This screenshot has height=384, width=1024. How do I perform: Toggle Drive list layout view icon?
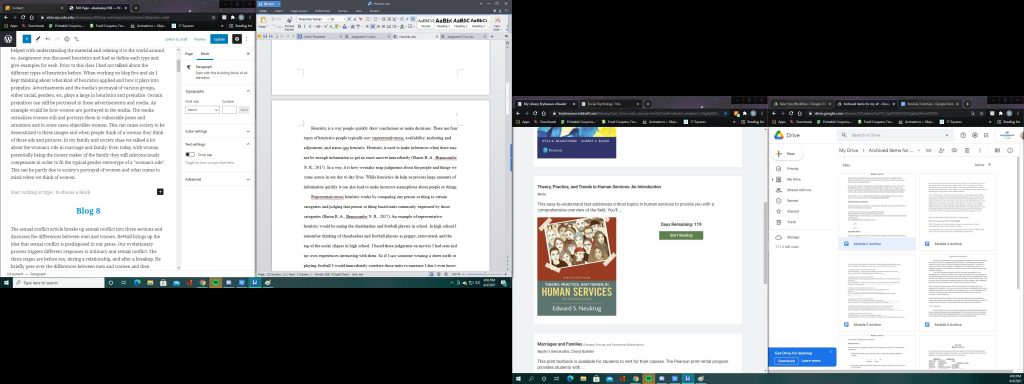(997, 150)
